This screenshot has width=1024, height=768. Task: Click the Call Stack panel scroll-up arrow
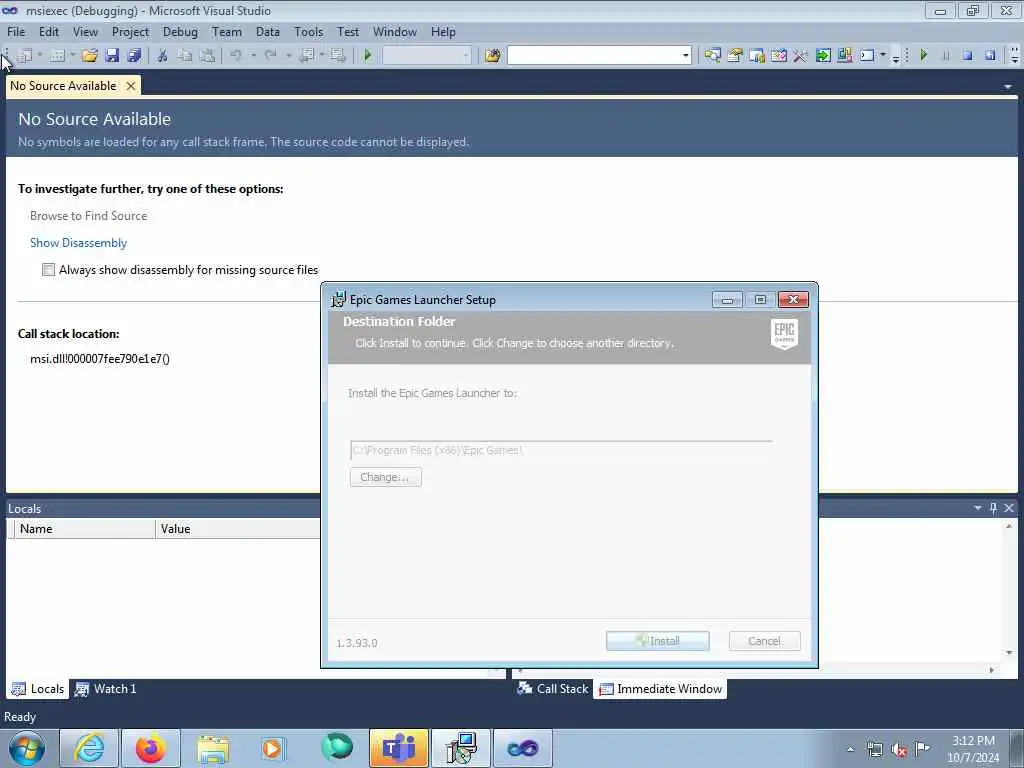tap(1009, 526)
